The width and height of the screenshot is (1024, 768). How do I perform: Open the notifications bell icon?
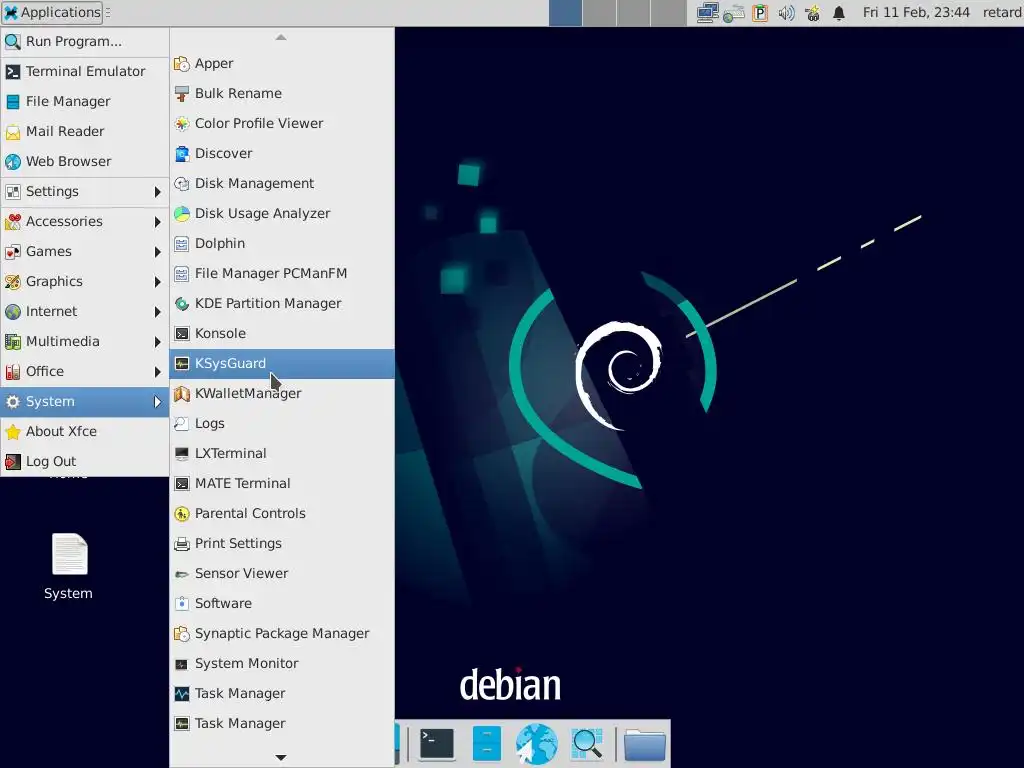[x=839, y=13]
